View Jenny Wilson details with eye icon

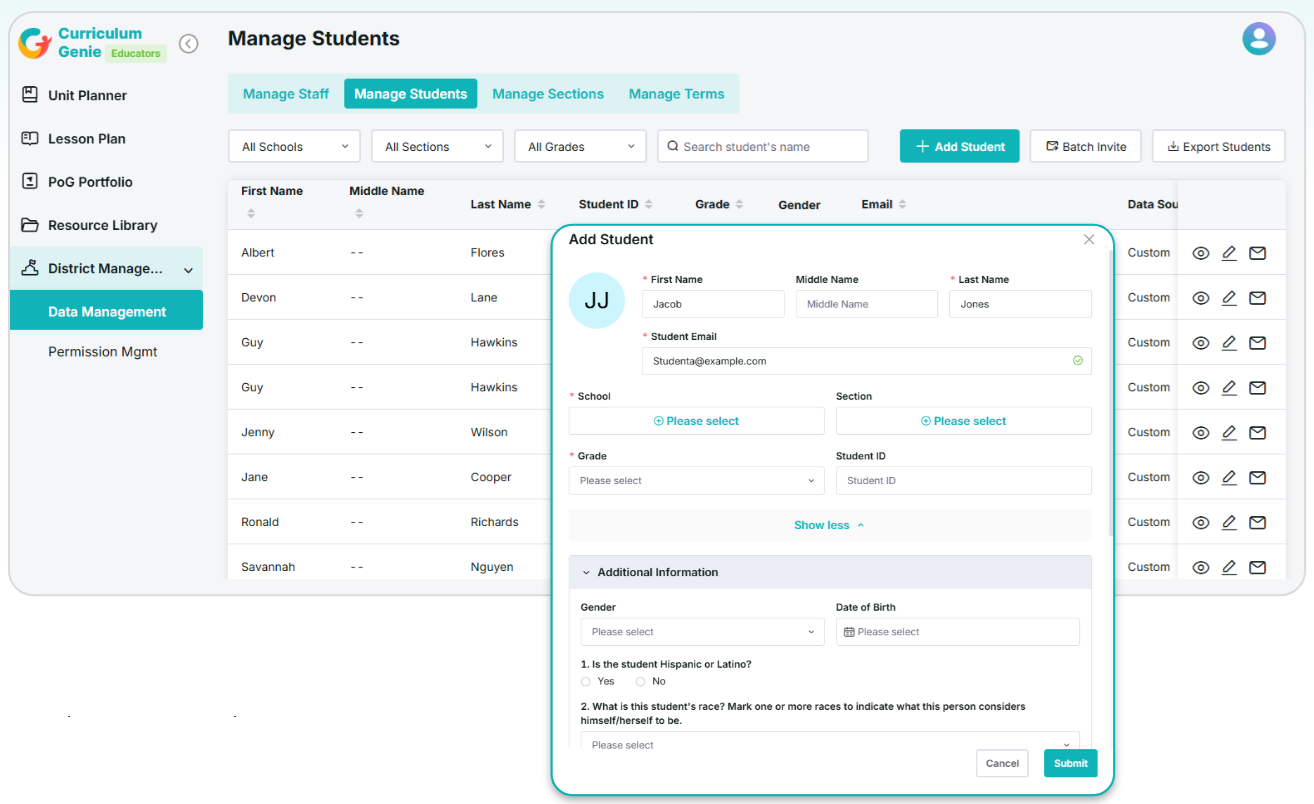click(x=1201, y=433)
